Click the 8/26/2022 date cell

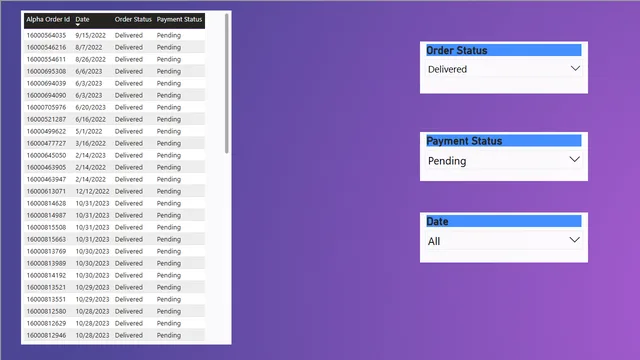[x=90, y=60]
